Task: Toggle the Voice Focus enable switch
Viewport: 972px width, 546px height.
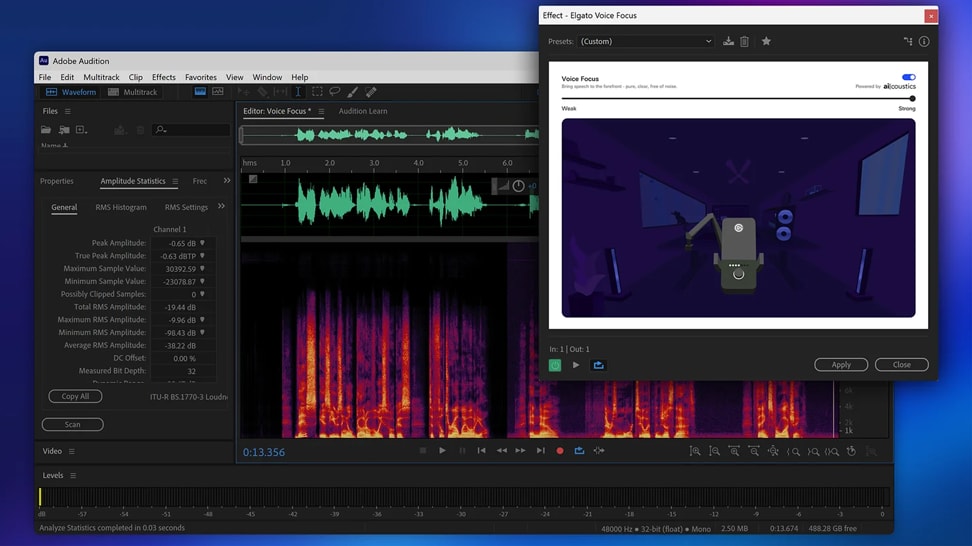Action: [x=908, y=77]
